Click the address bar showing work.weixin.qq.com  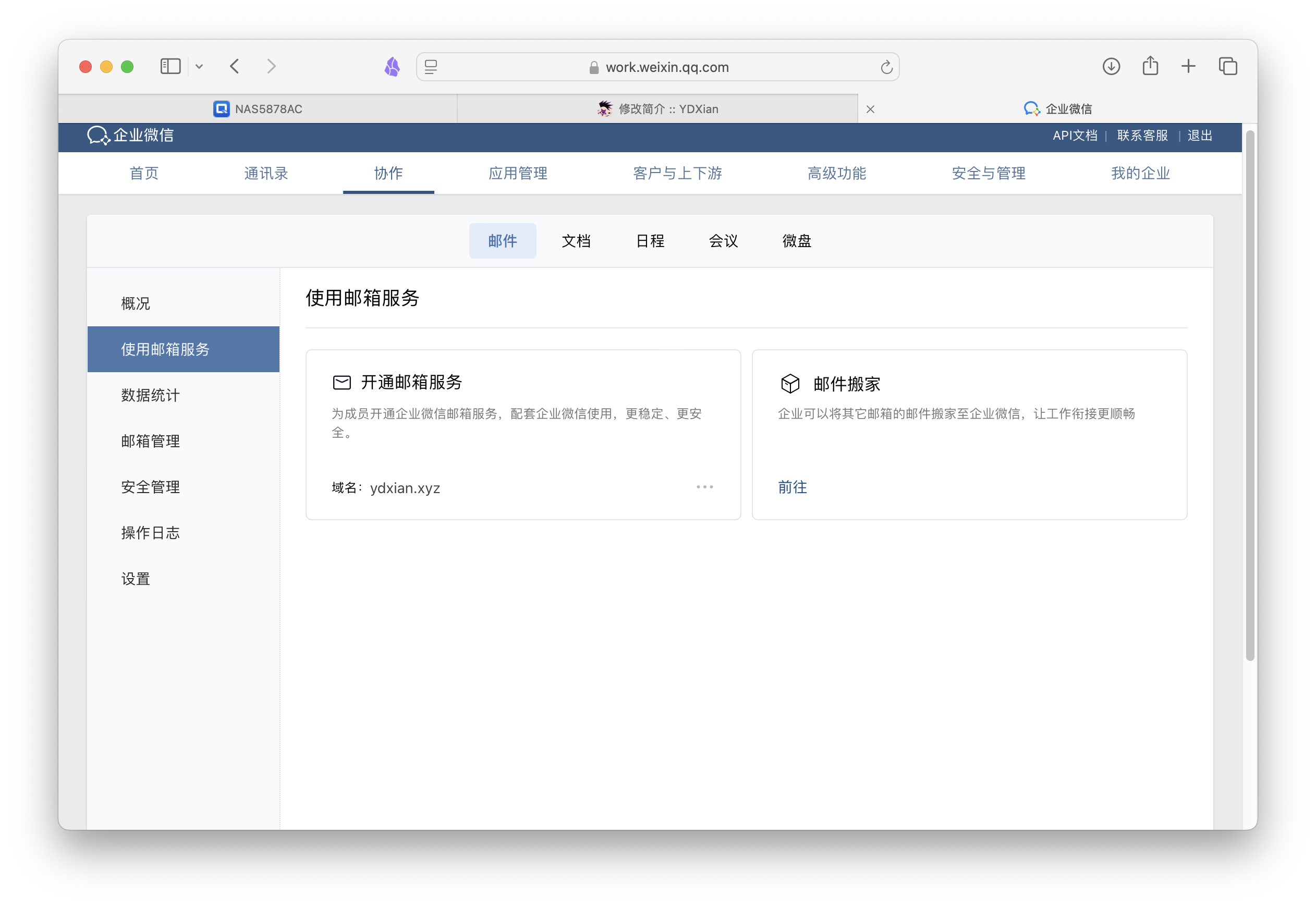point(657,67)
